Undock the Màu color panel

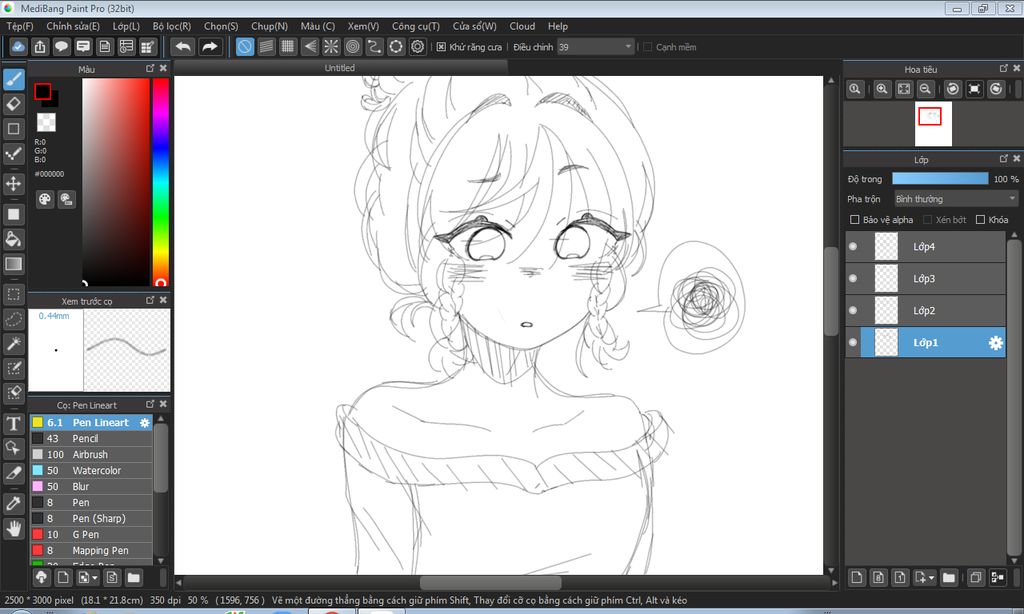tap(150, 68)
